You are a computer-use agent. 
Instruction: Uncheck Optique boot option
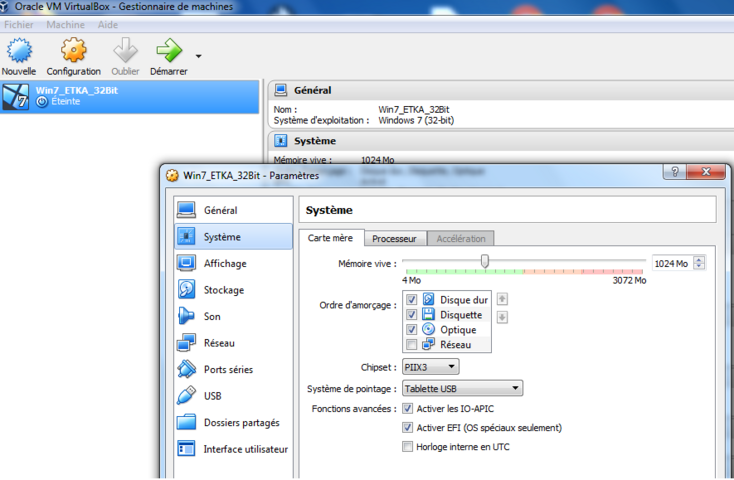tap(411, 330)
